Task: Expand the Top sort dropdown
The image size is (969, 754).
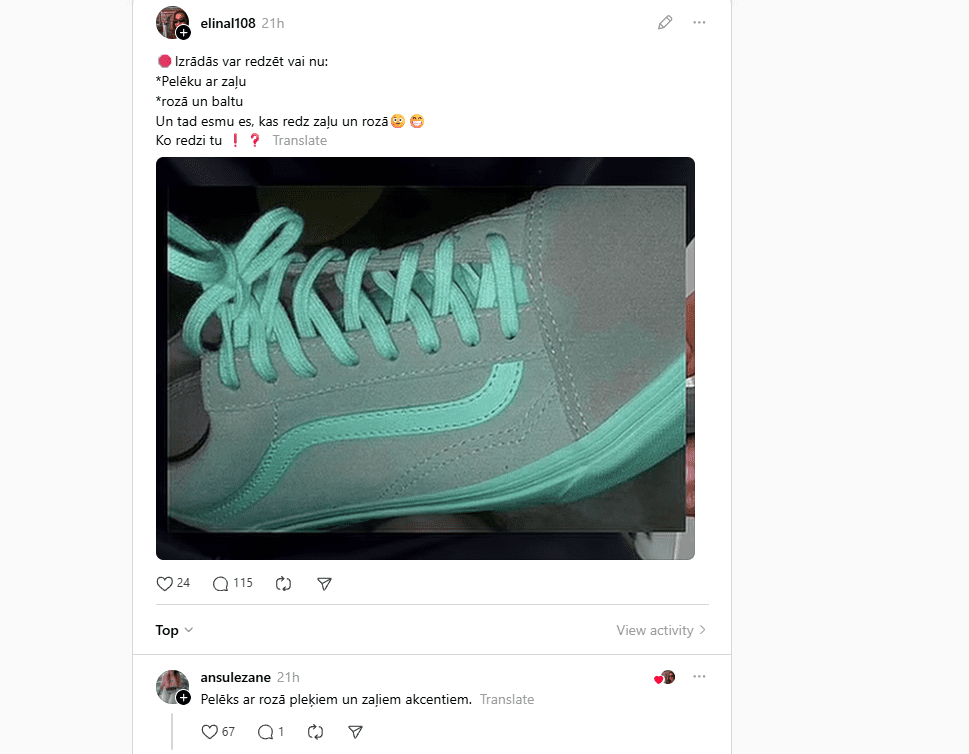Action: pyautogui.click(x=174, y=630)
